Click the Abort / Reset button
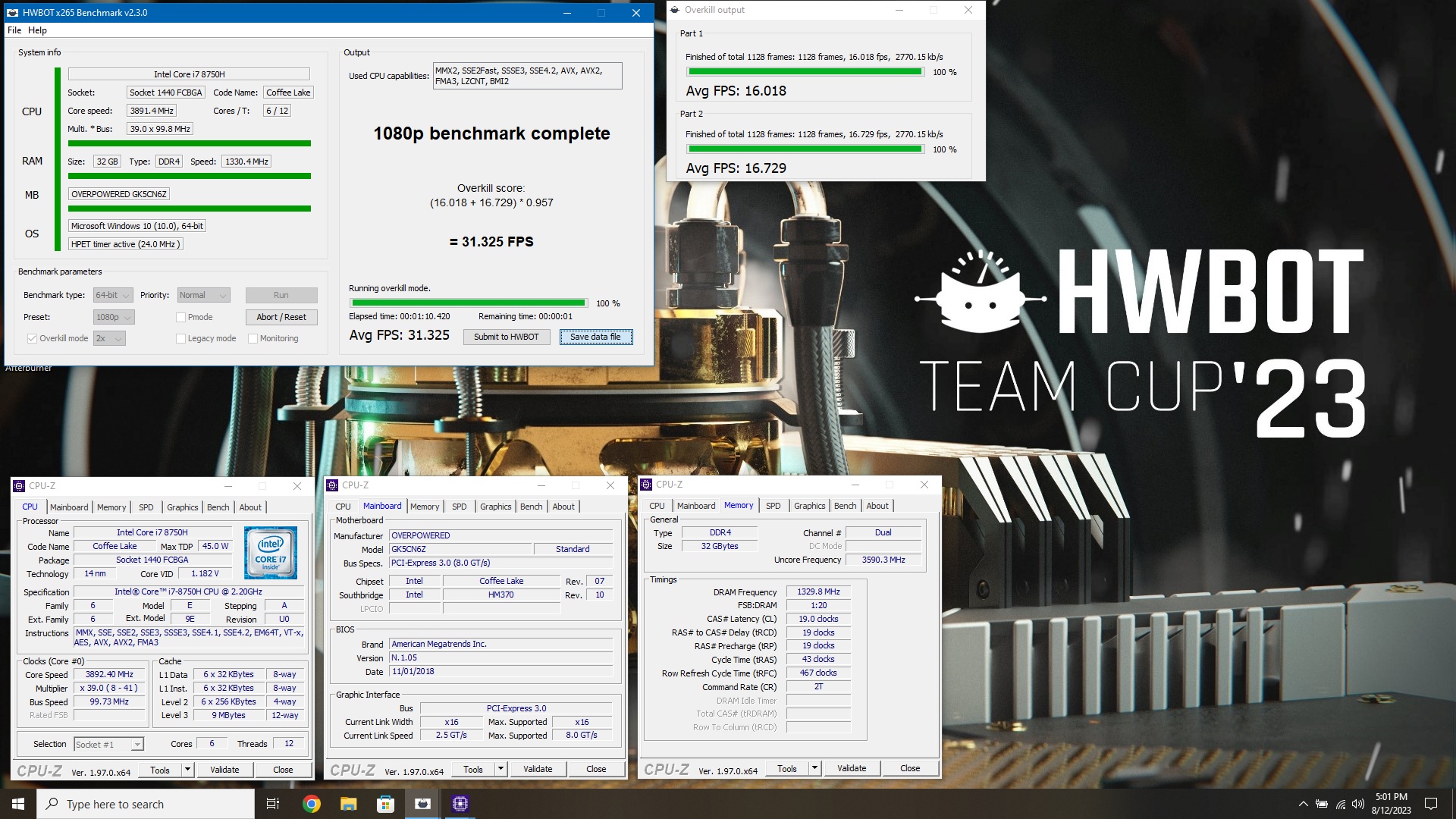Screen dimensions: 1456x819 281,317
